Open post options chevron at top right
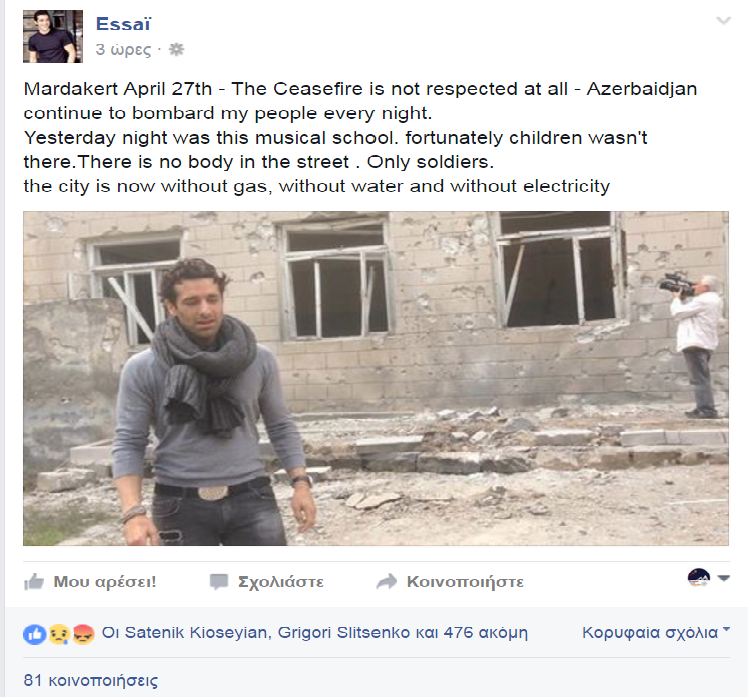 (723, 21)
